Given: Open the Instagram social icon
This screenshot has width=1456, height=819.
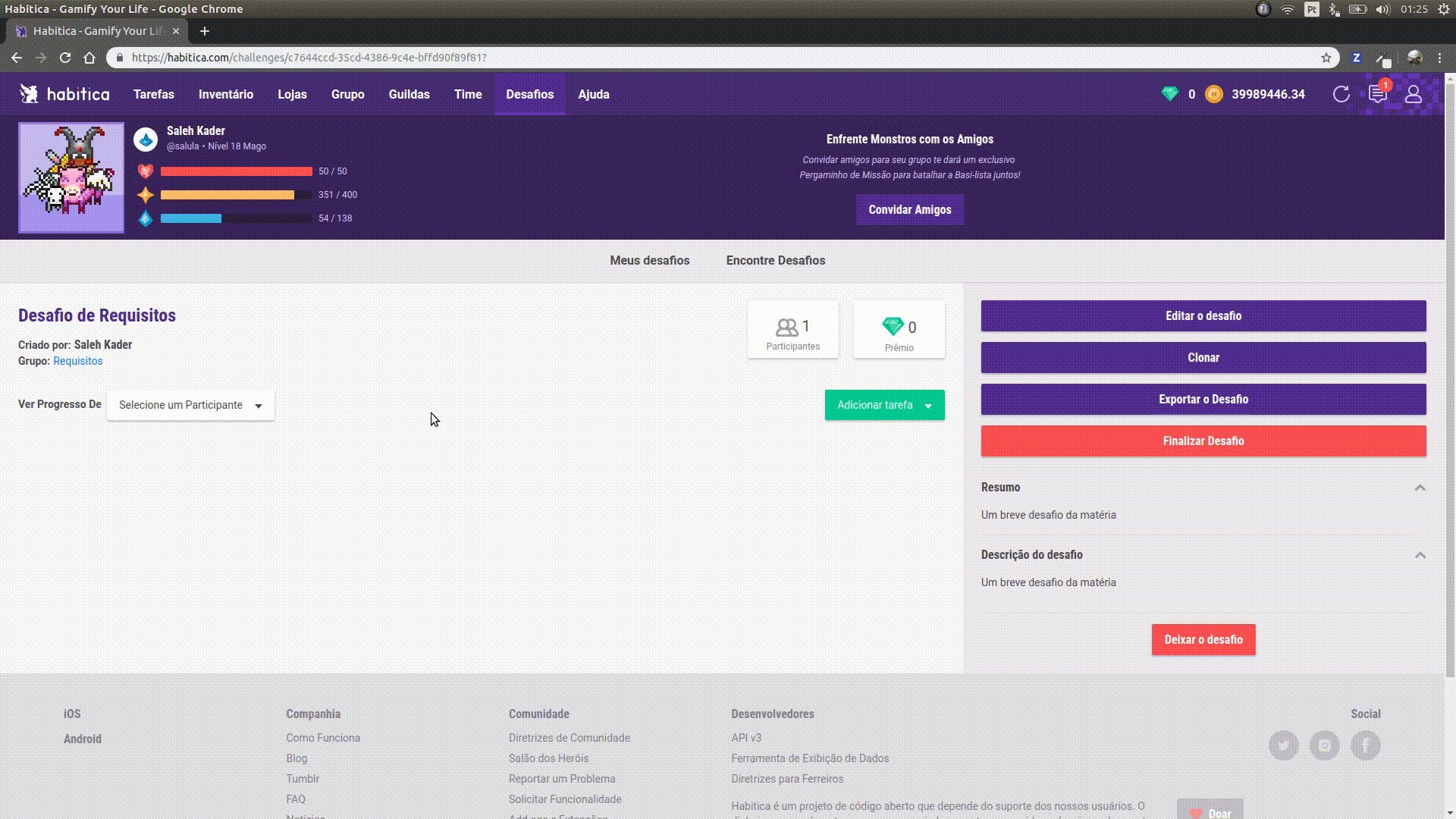Looking at the screenshot, I should pos(1324,745).
